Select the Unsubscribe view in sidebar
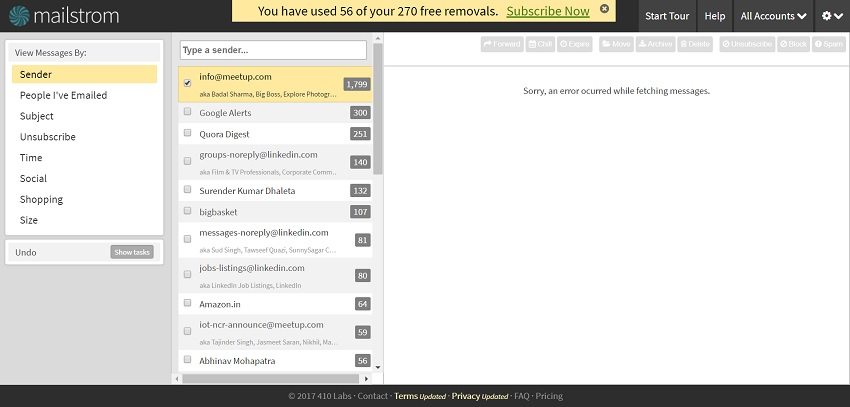Screen dimensions: 850x407 pyautogui.click(x=85, y=137)
